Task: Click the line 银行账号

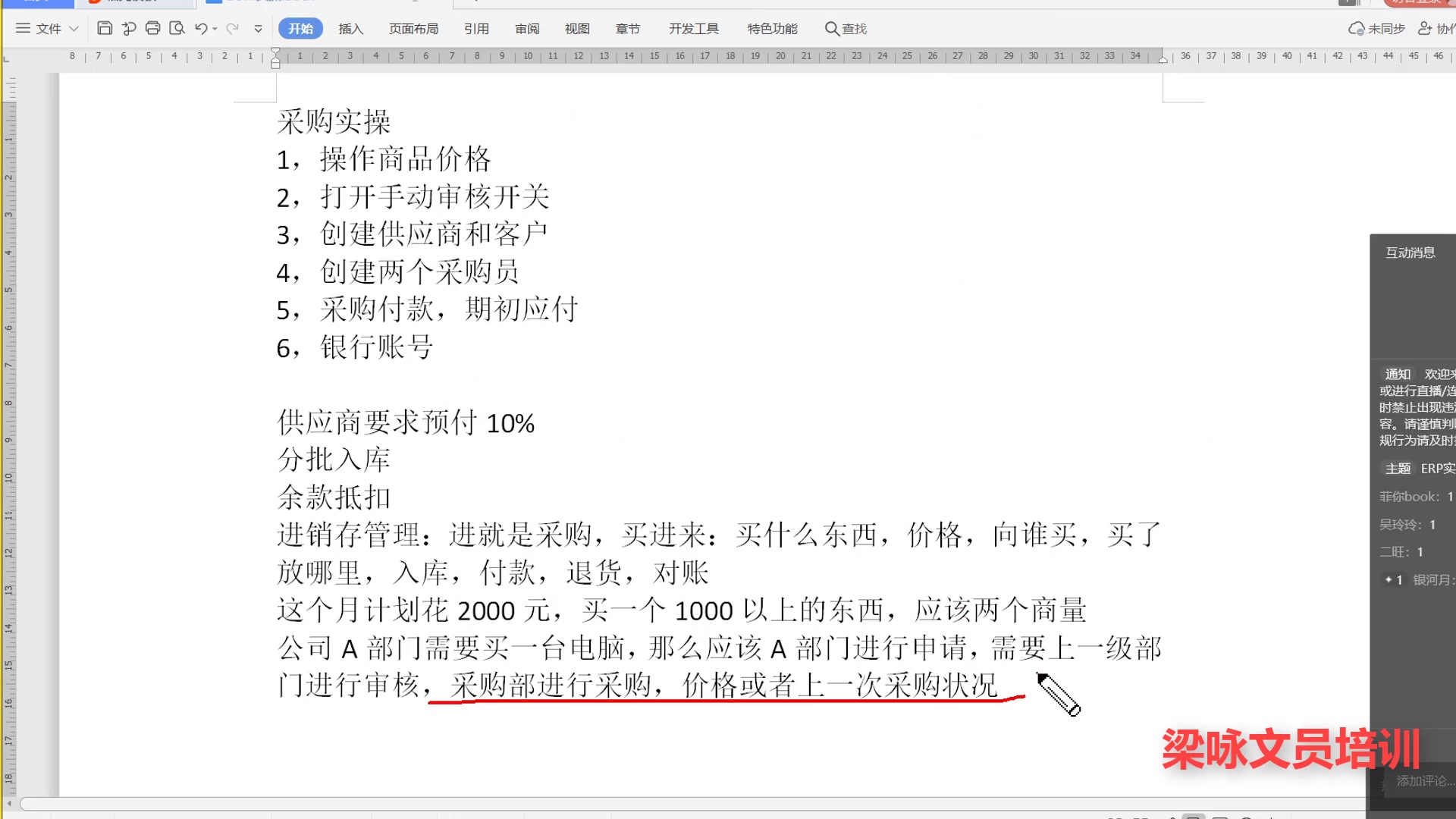Action: (x=354, y=347)
